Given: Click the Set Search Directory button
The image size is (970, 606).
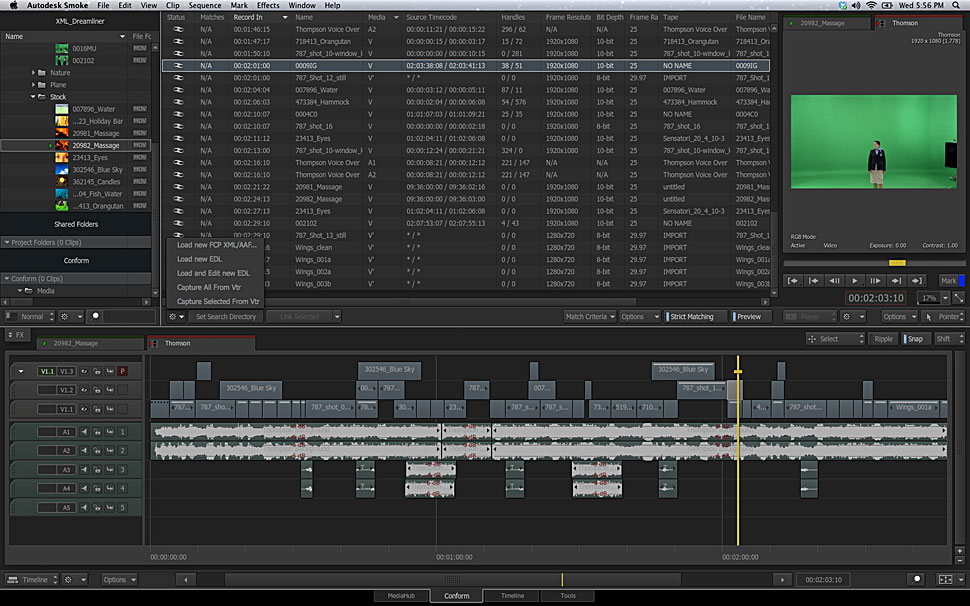Looking at the screenshot, I should [225, 316].
